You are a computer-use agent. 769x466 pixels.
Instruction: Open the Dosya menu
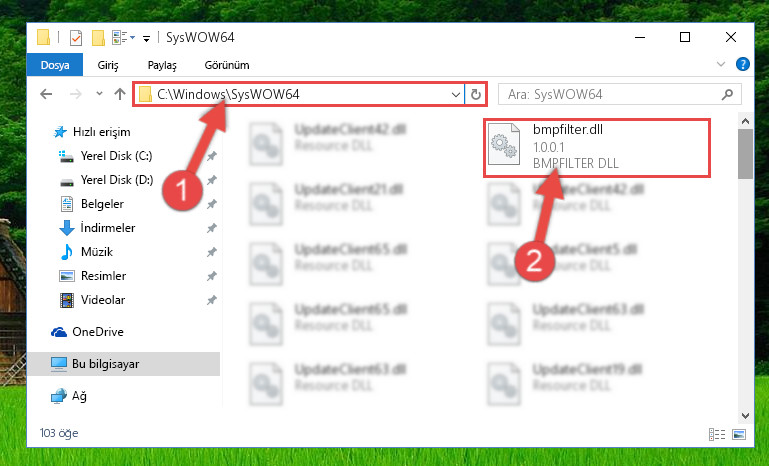pyautogui.click(x=55, y=65)
